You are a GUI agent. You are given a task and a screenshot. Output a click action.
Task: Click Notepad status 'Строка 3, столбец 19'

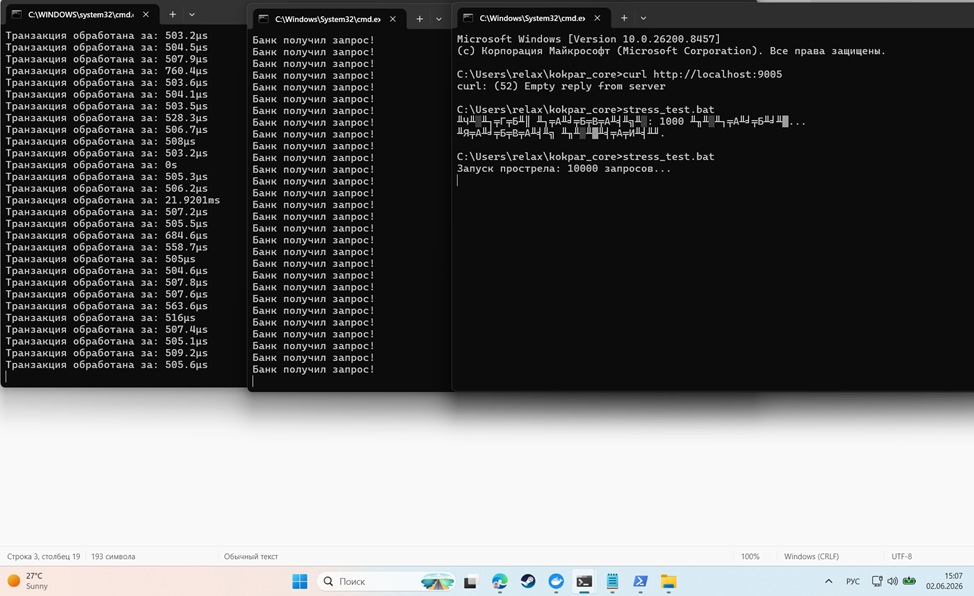click(43, 556)
